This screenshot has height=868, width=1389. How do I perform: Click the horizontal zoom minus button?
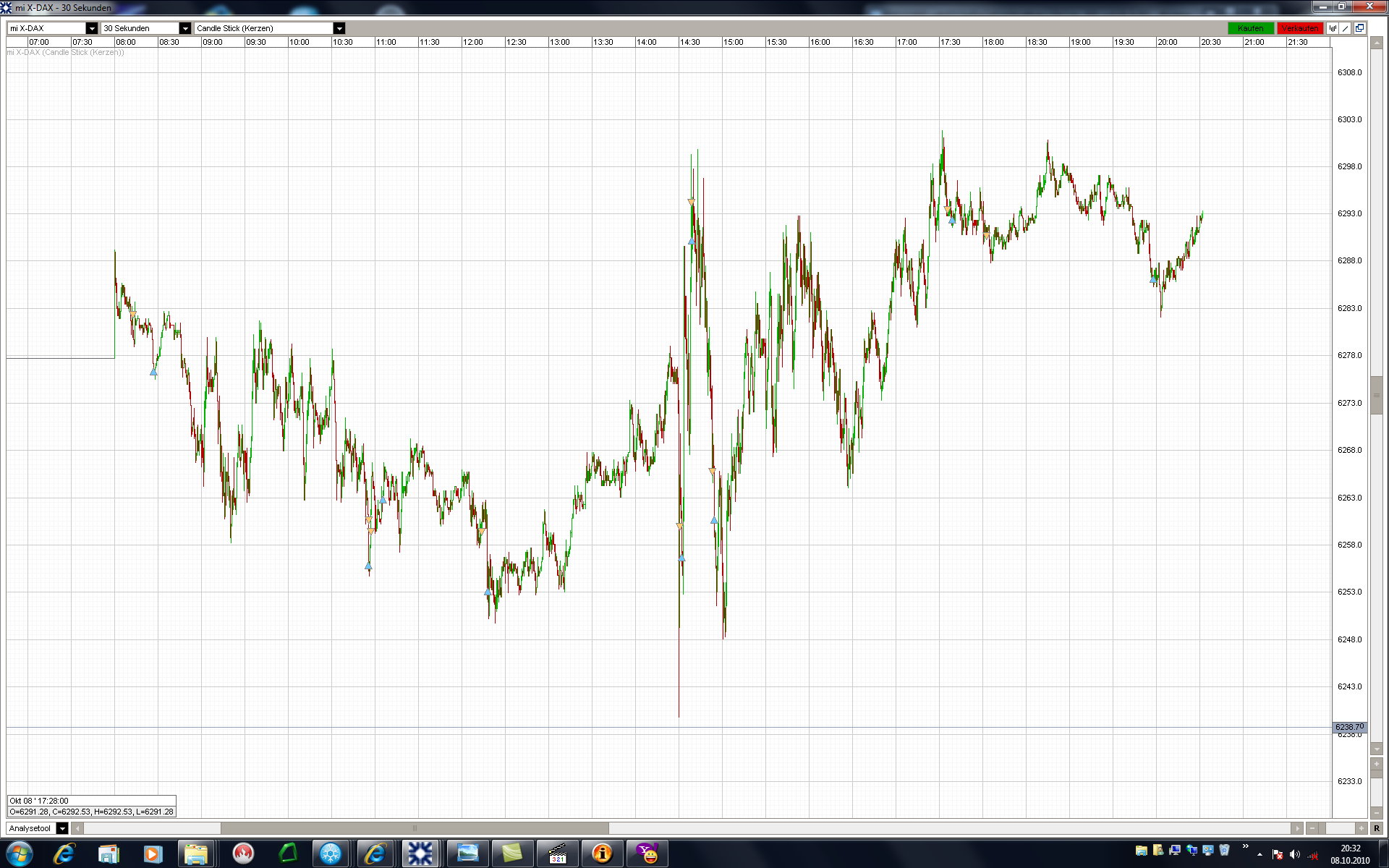point(1312,828)
